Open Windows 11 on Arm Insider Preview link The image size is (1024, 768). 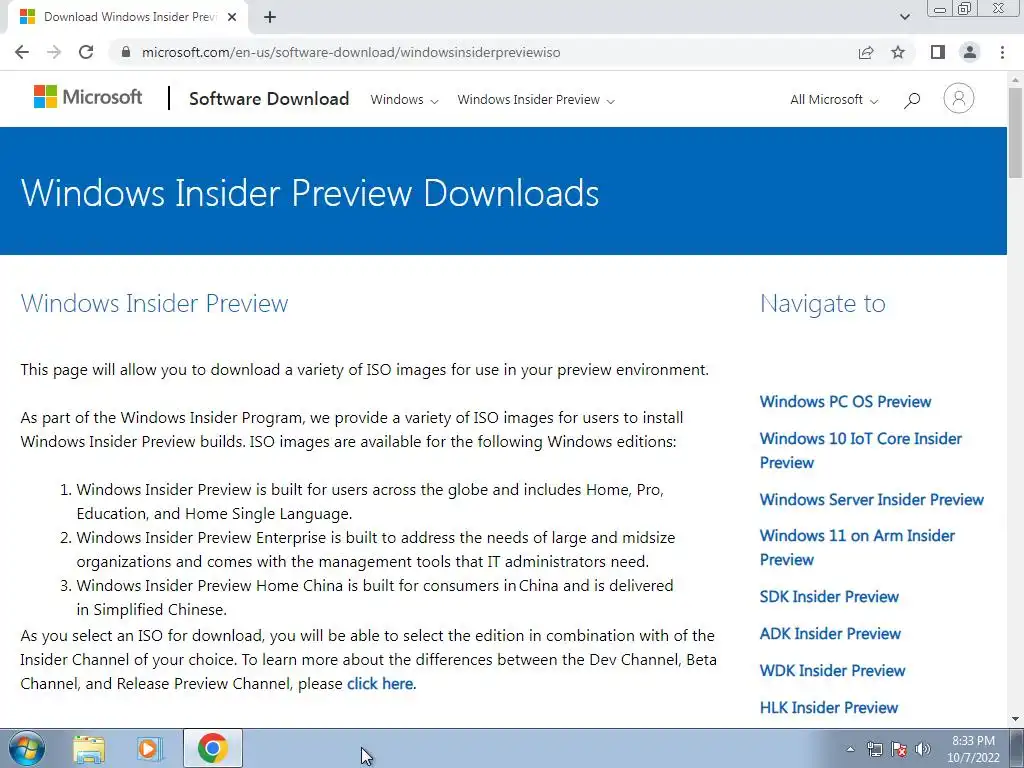857,548
